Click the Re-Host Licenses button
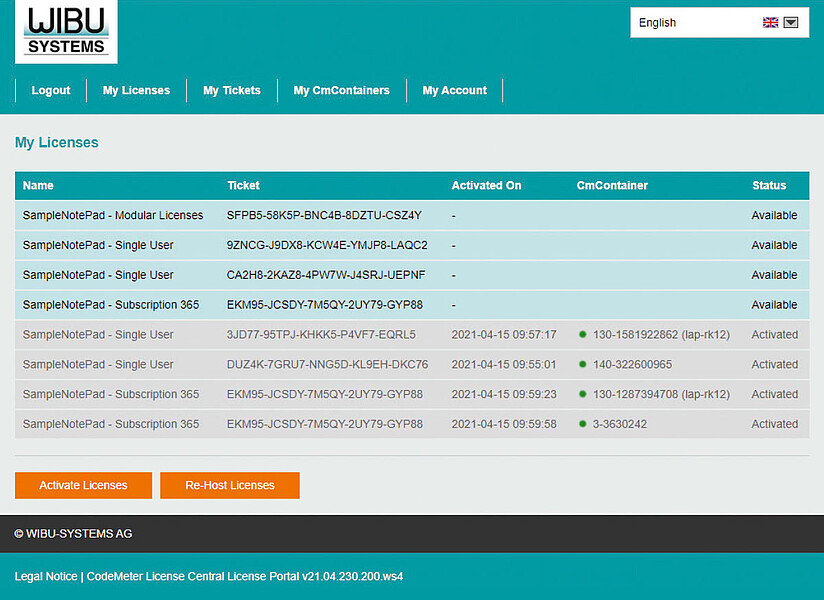The width and height of the screenshot is (824, 600). tap(230, 485)
